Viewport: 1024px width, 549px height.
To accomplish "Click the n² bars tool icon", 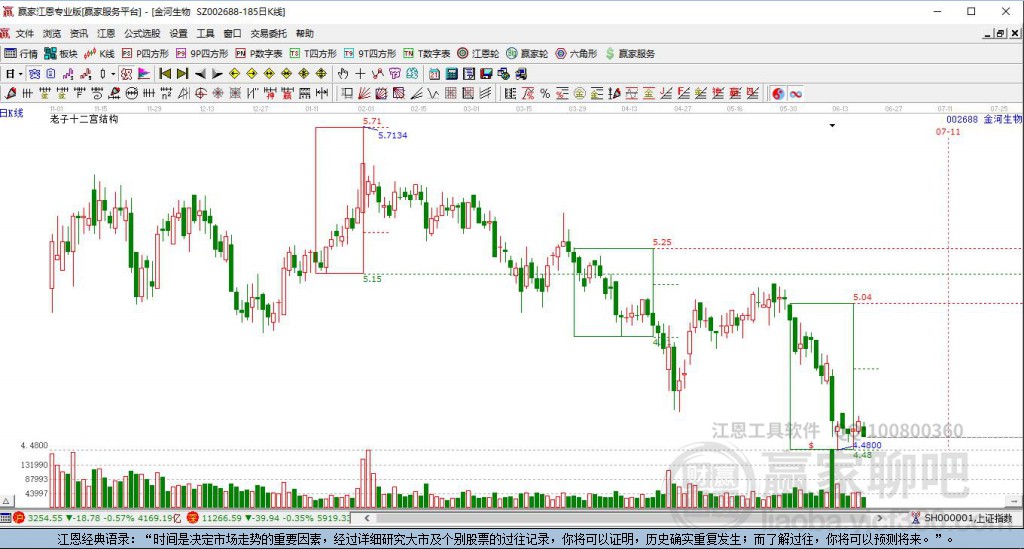I will (x=166, y=93).
